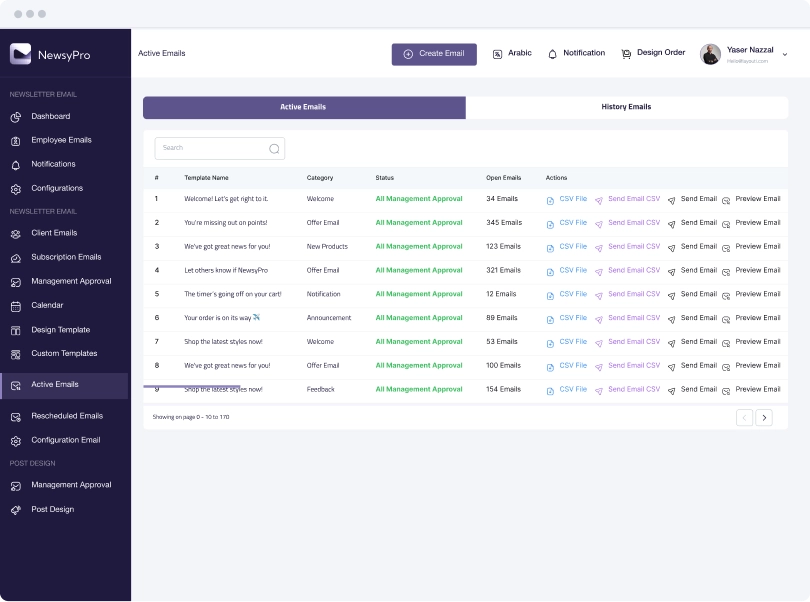
Task: Open Management Approval under Post Design
Action: click(x=71, y=485)
